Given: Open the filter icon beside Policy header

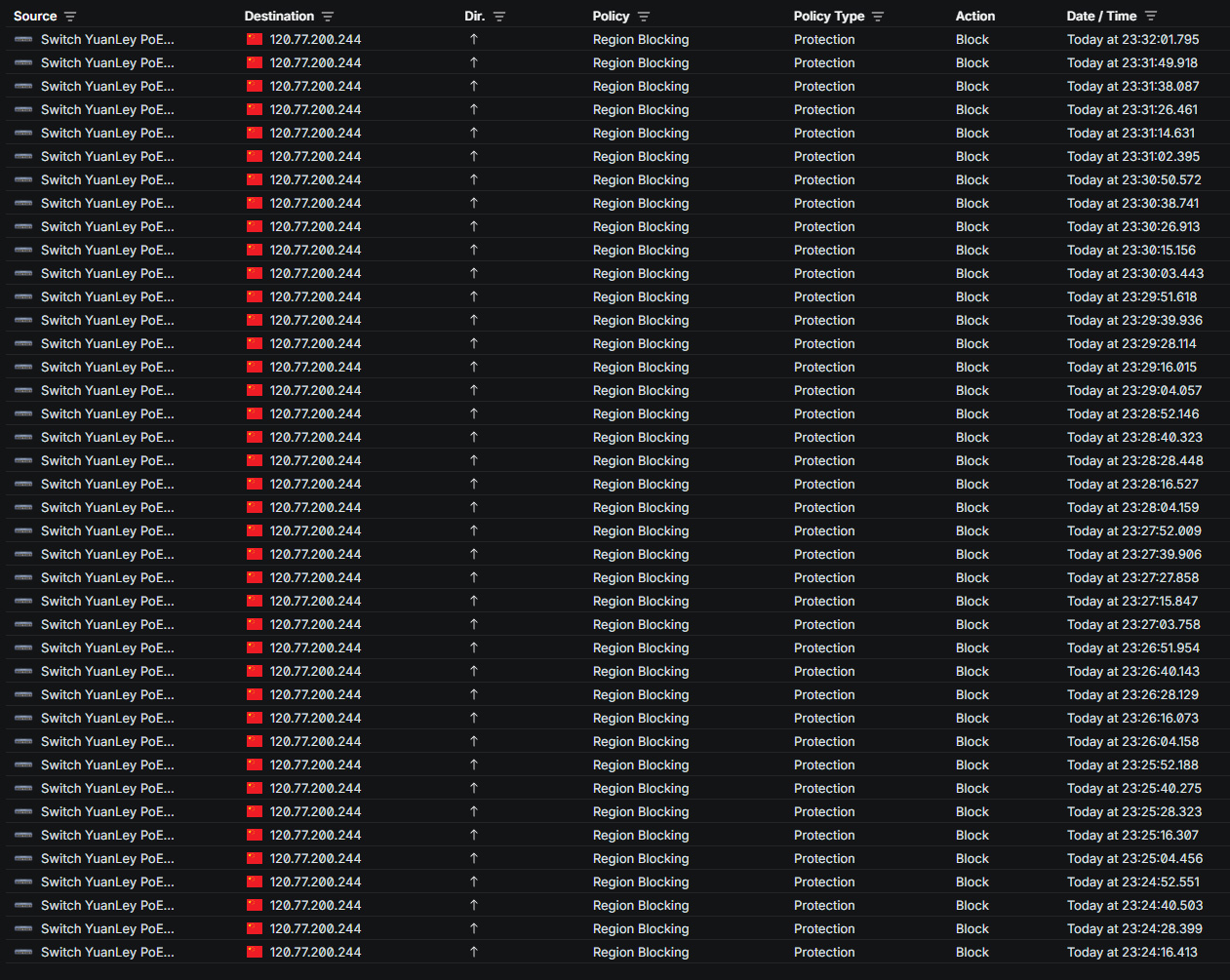Looking at the screenshot, I should coord(644,17).
